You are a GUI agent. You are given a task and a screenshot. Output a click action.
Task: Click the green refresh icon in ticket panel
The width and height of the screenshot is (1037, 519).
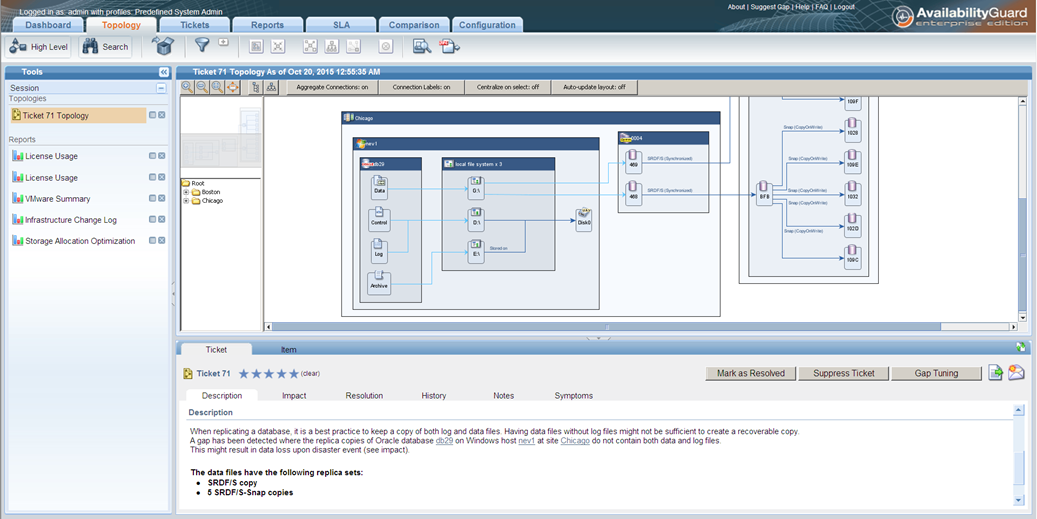(1020, 346)
